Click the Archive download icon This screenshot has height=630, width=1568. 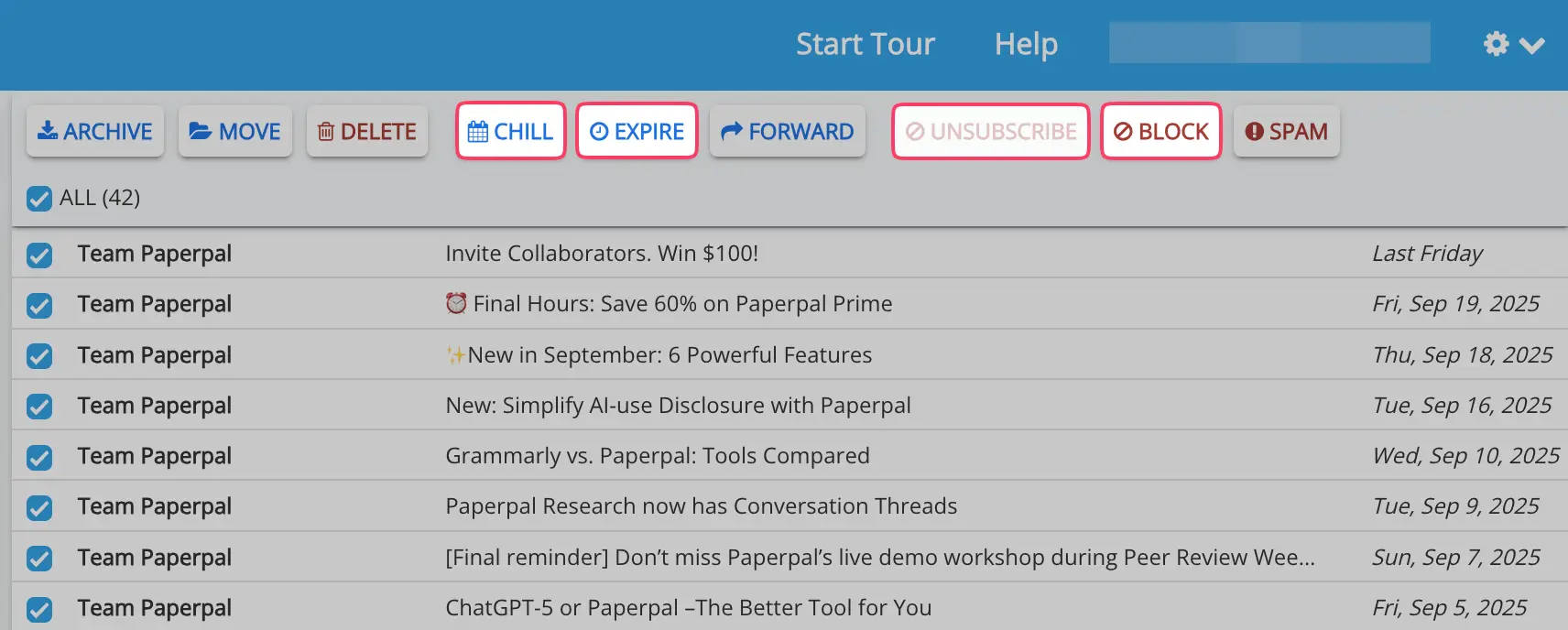tap(48, 131)
